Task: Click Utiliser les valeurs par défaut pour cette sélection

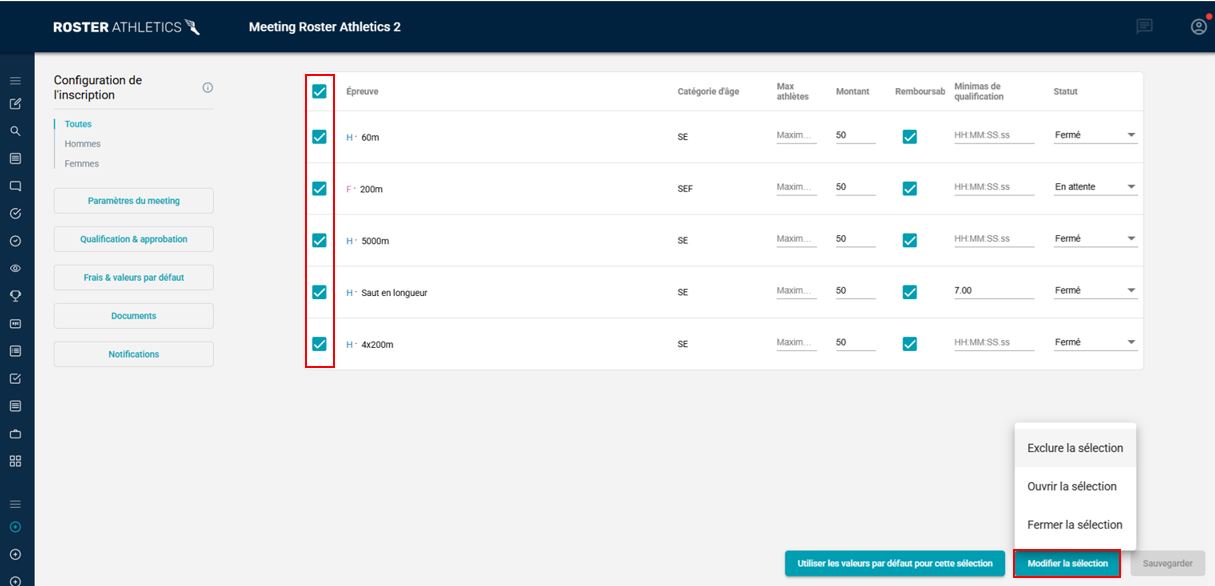Action: (x=895, y=563)
